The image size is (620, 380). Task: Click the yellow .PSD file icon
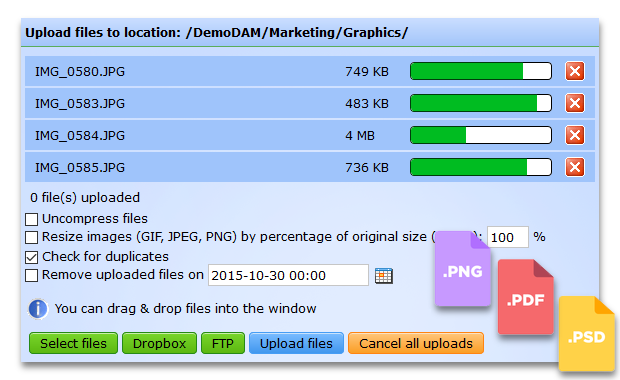pyautogui.click(x=587, y=334)
